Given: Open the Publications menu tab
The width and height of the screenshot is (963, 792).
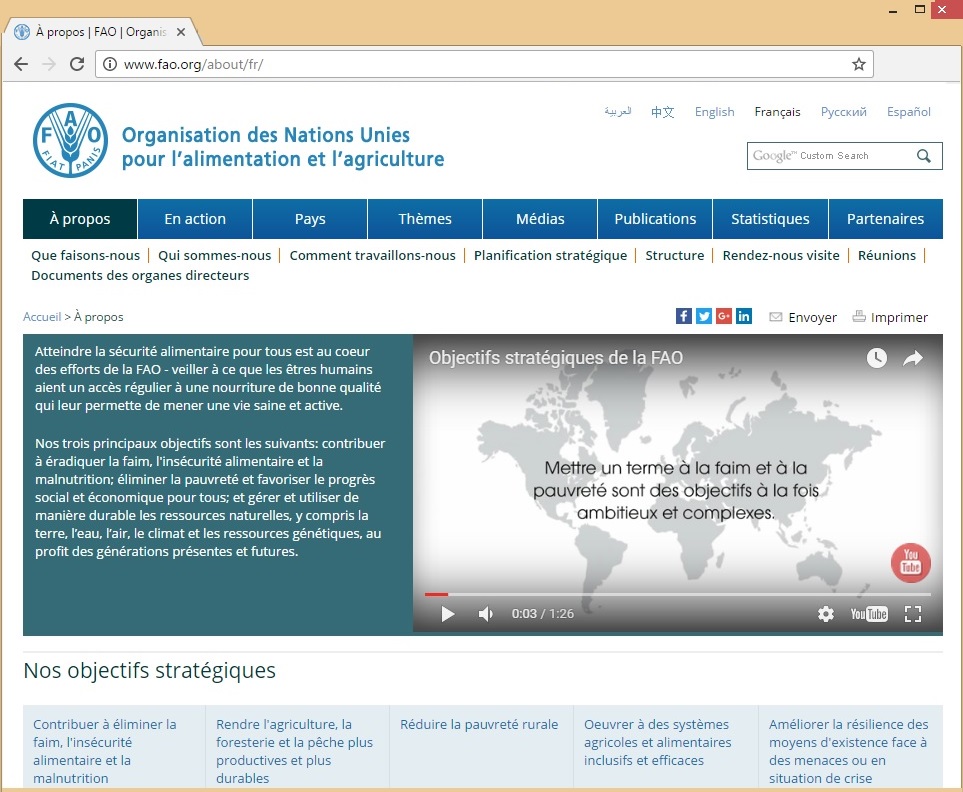Looking at the screenshot, I should pyautogui.click(x=655, y=219).
